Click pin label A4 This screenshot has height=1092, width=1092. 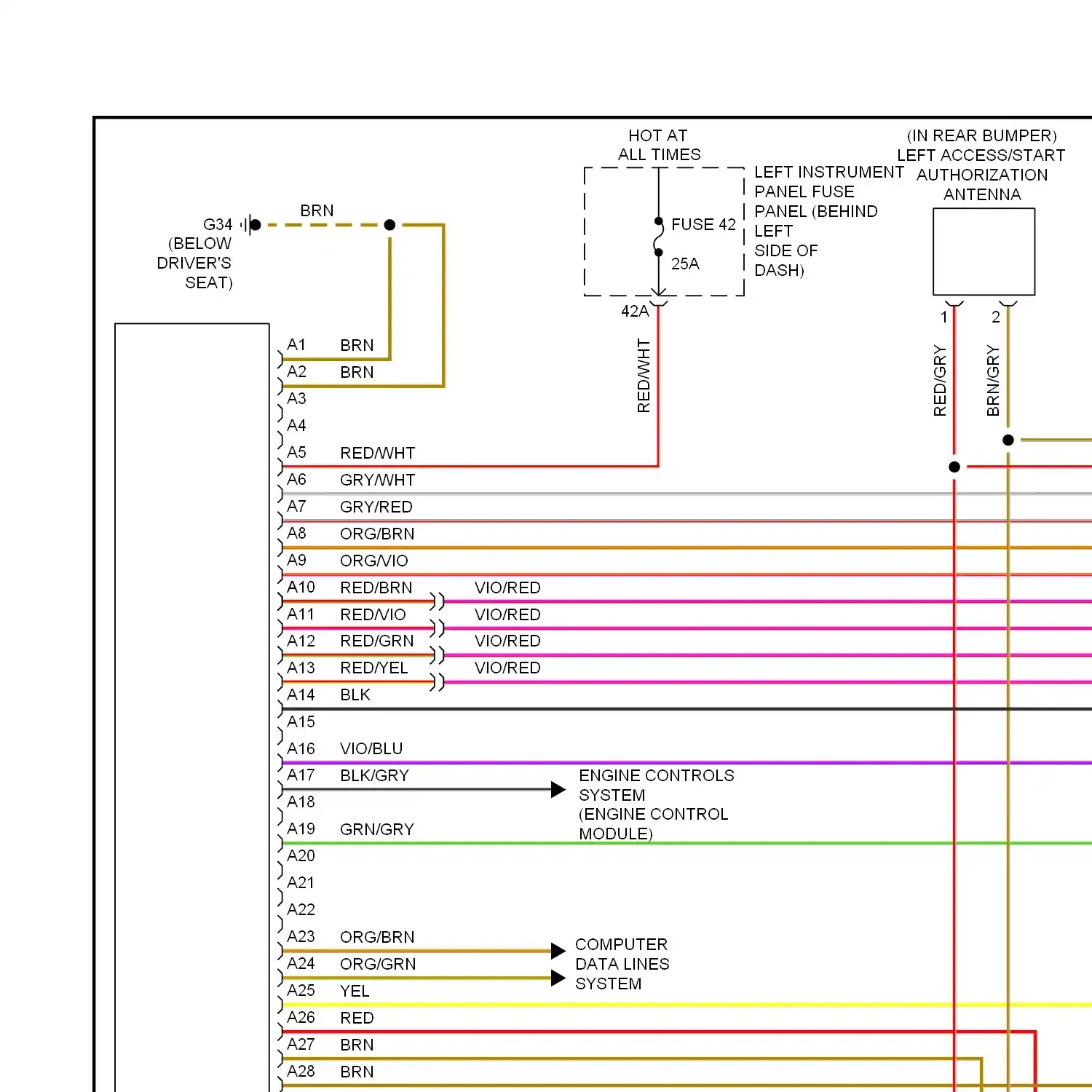[x=296, y=425]
